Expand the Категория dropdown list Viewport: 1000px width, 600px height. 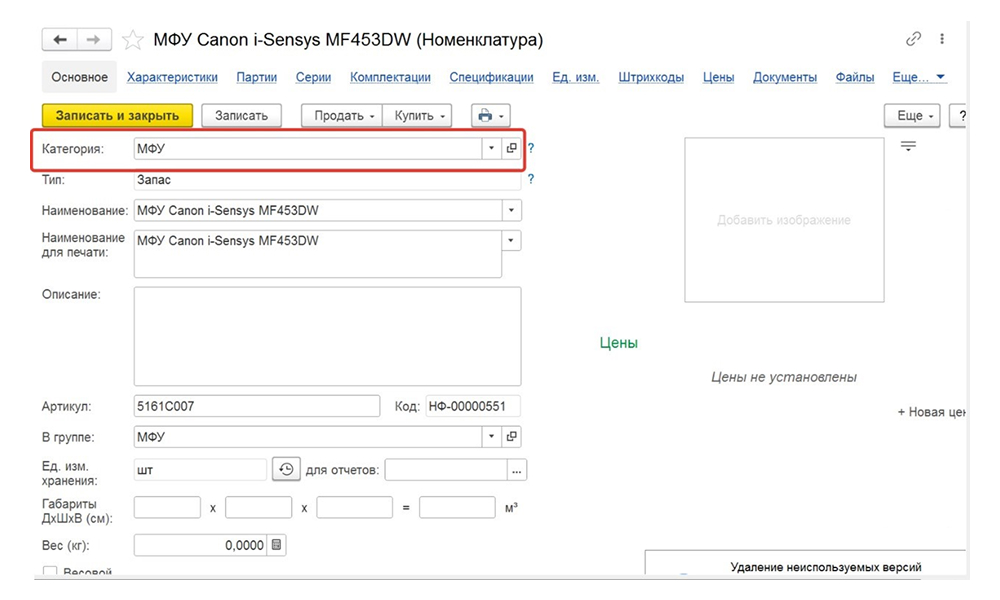pyautogui.click(x=491, y=148)
